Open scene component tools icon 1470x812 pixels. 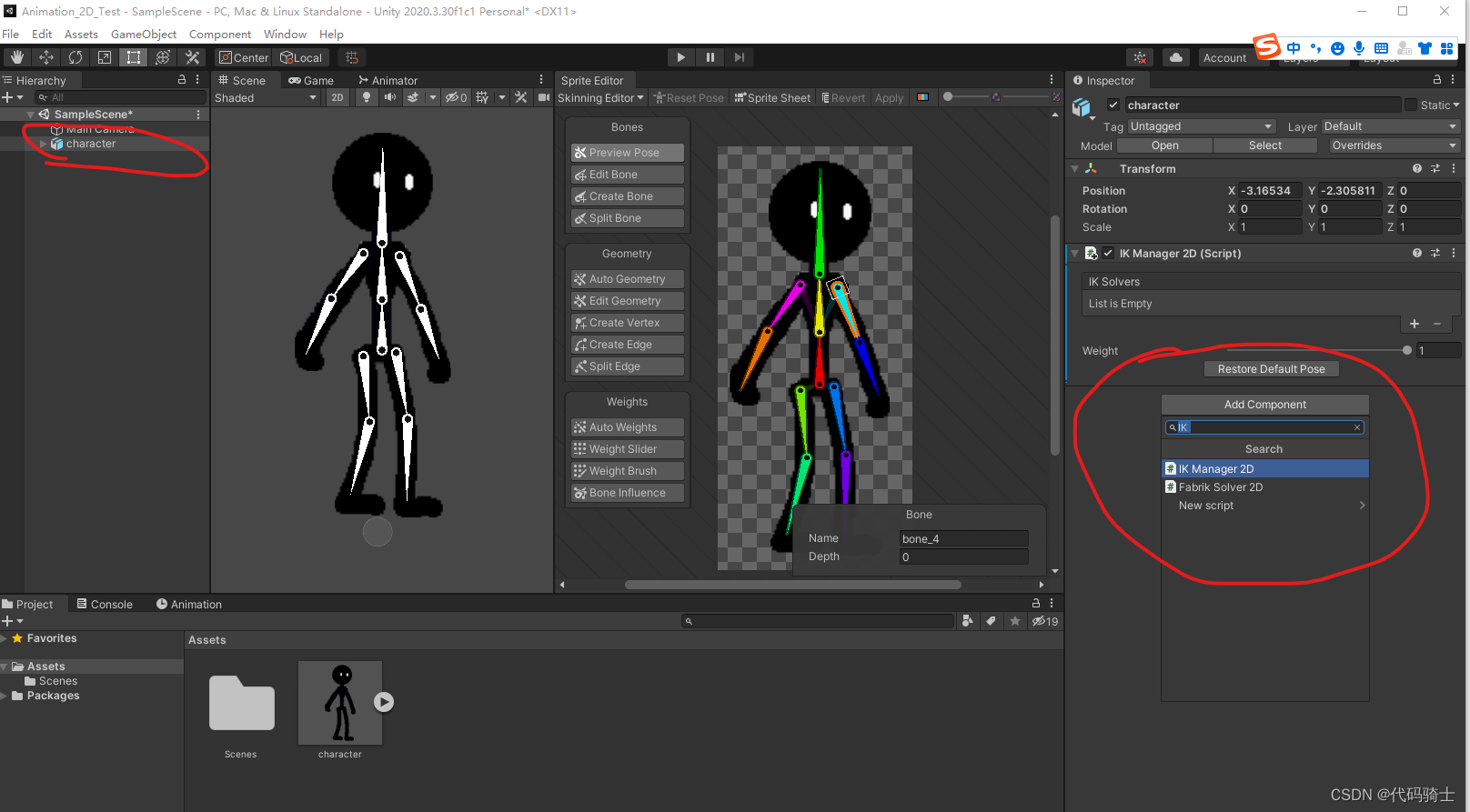pos(521,97)
